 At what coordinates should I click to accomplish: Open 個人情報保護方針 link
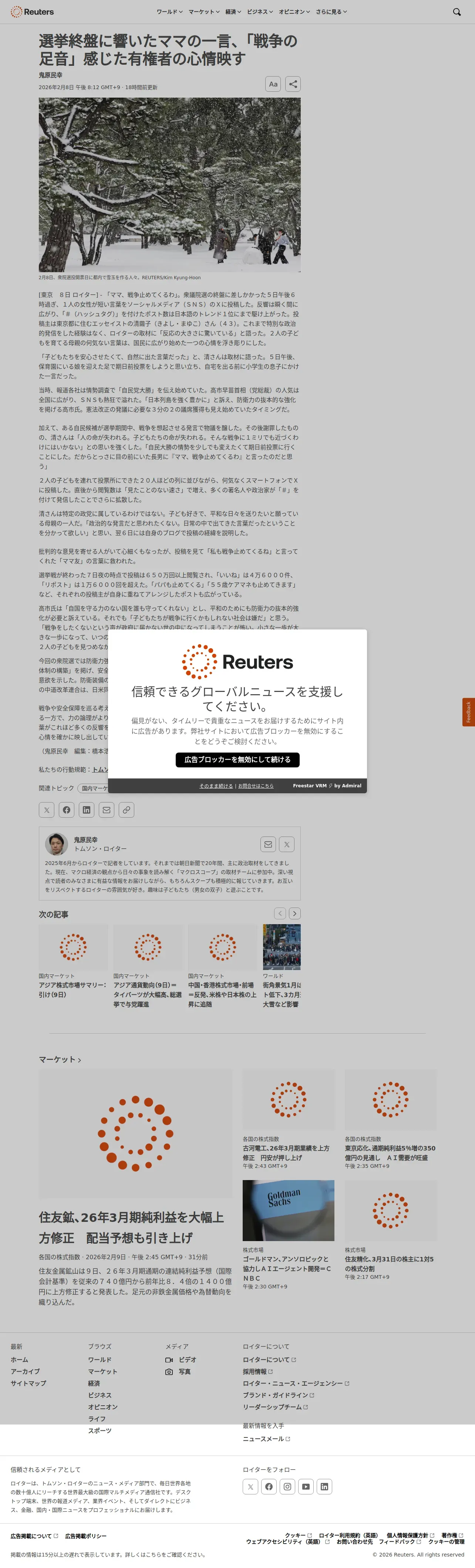click(x=411, y=1535)
